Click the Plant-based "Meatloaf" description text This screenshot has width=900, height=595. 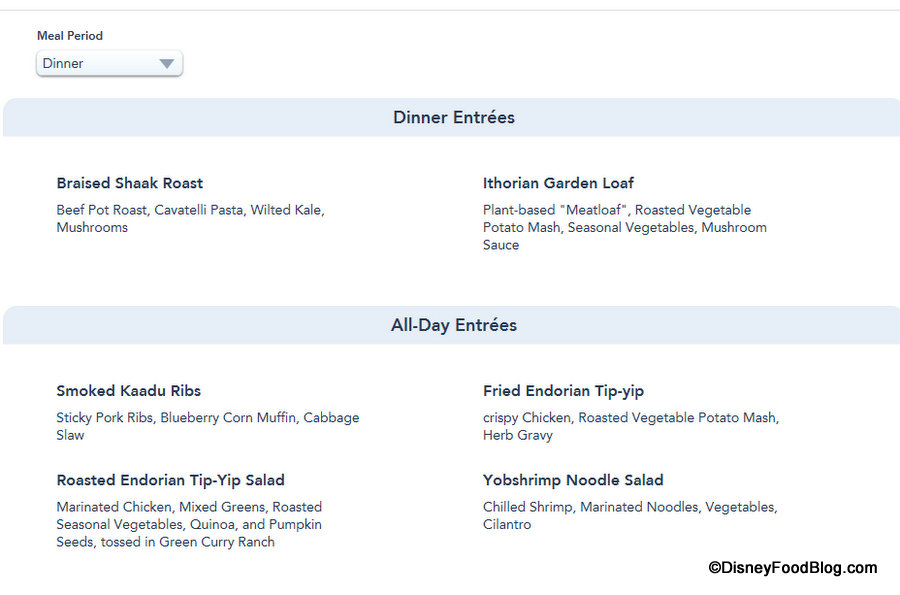tap(625, 227)
